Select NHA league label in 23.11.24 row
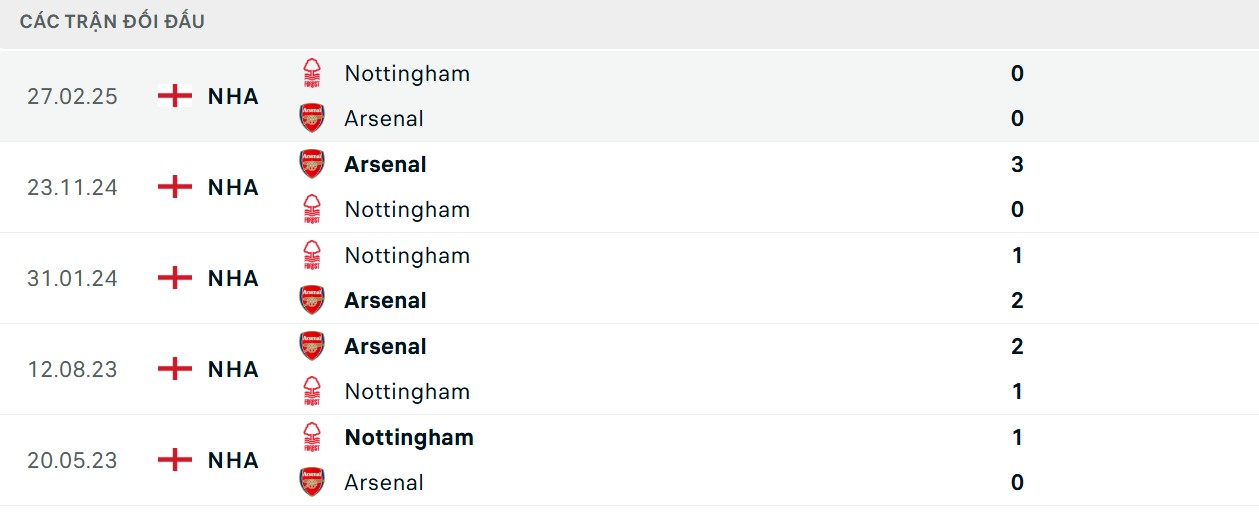Screen dimensions: 1259x528 [x=233, y=187]
